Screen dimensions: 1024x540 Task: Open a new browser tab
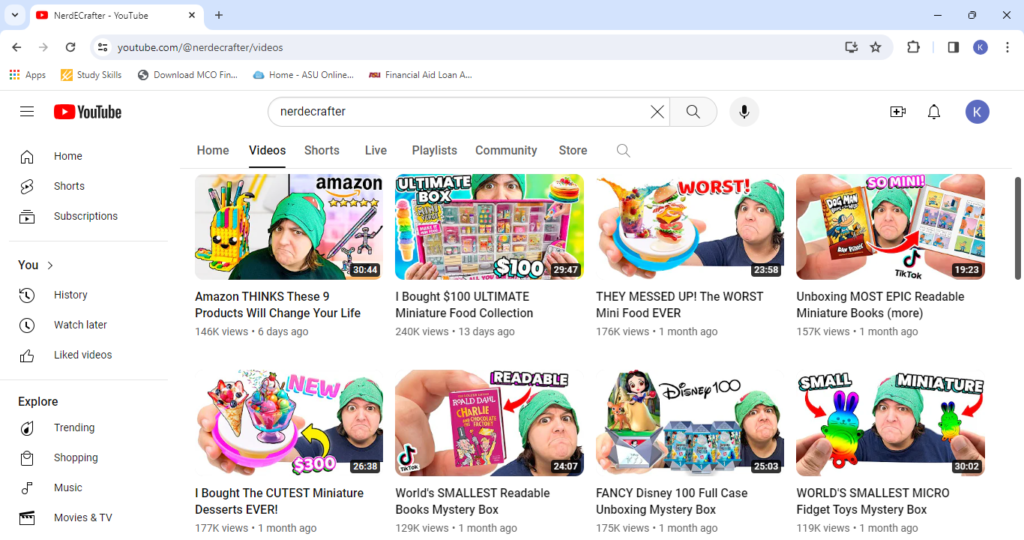point(219,15)
